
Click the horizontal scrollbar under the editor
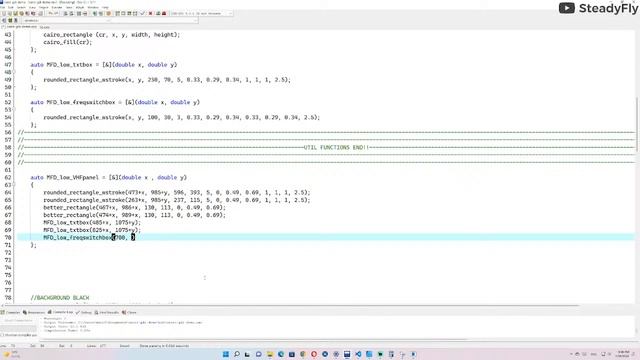(290, 305)
